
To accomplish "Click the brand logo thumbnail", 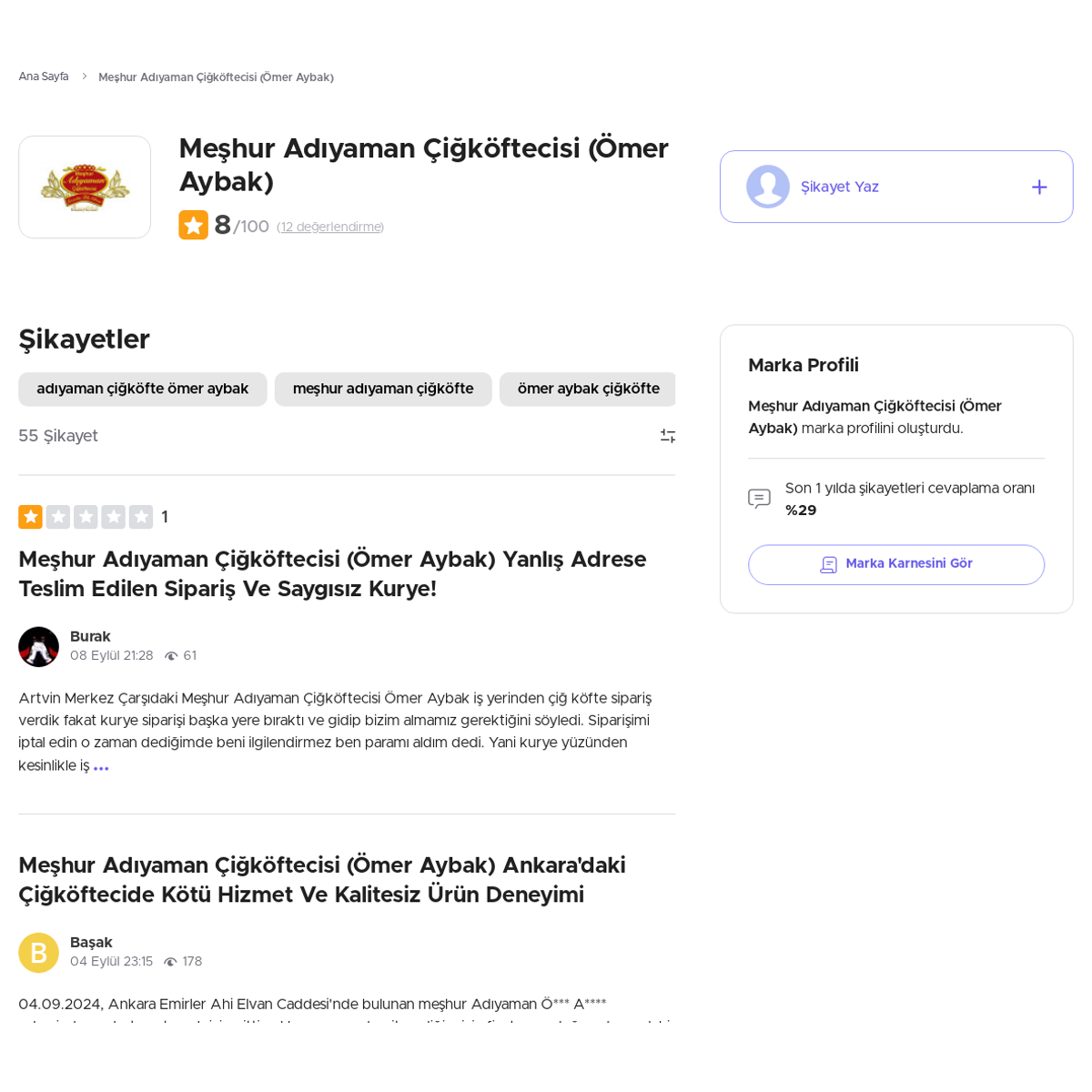I will [85, 187].
